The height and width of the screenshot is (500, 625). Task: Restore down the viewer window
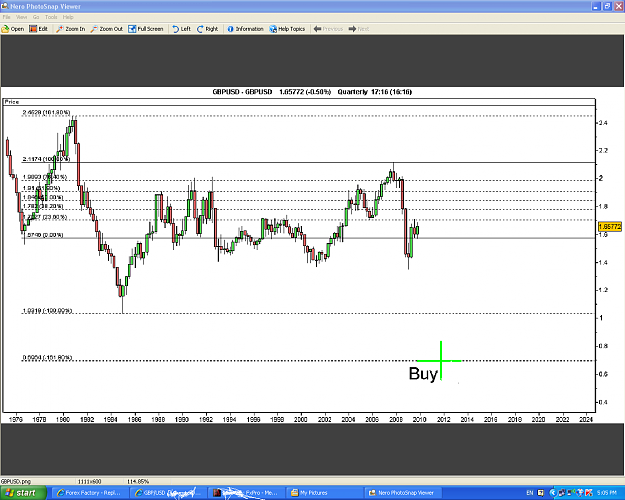point(607,6)
